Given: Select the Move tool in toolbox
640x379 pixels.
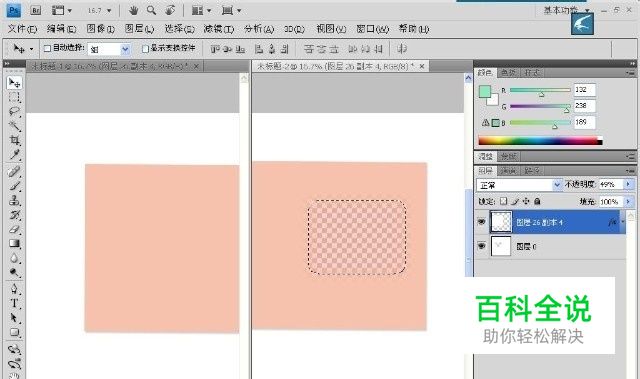Looking at the screenshot, I should [14, 83].
